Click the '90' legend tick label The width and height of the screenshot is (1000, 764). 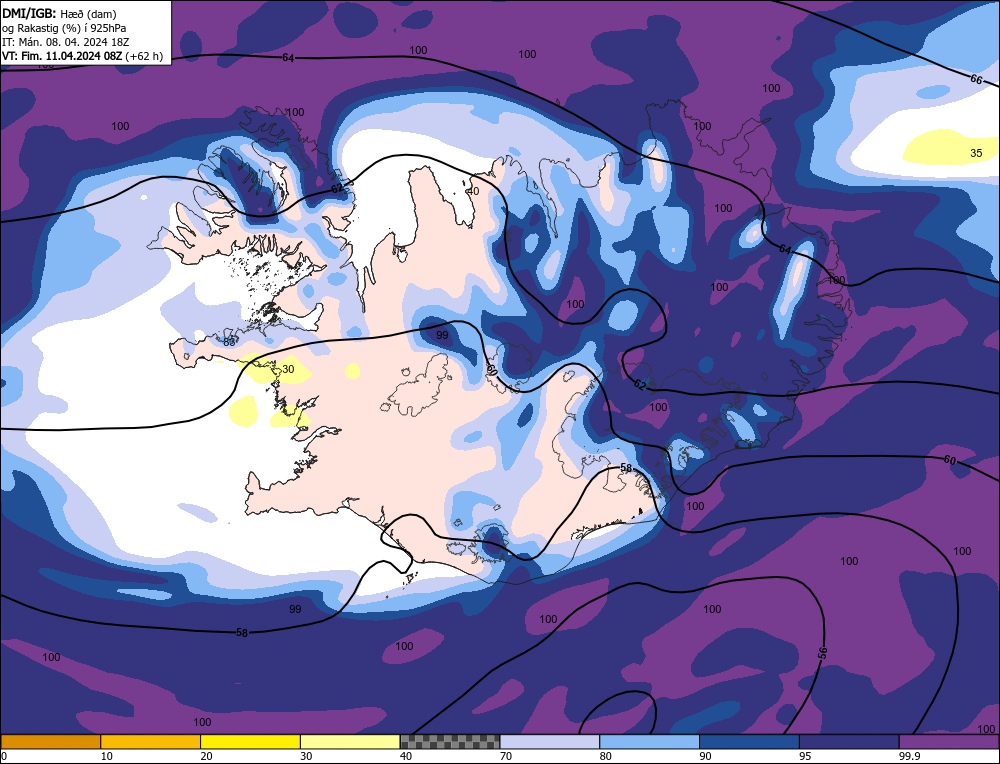point(706,756)
